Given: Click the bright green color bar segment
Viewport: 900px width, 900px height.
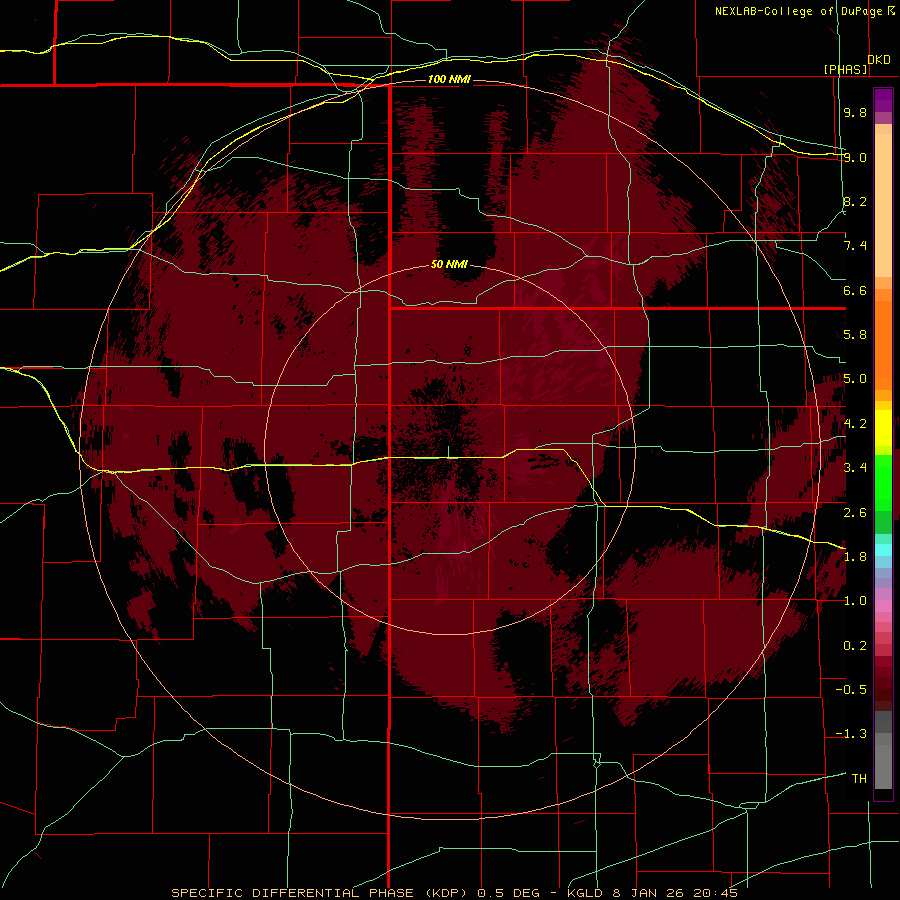Looking at the screenshot, I should click(883, 482).
